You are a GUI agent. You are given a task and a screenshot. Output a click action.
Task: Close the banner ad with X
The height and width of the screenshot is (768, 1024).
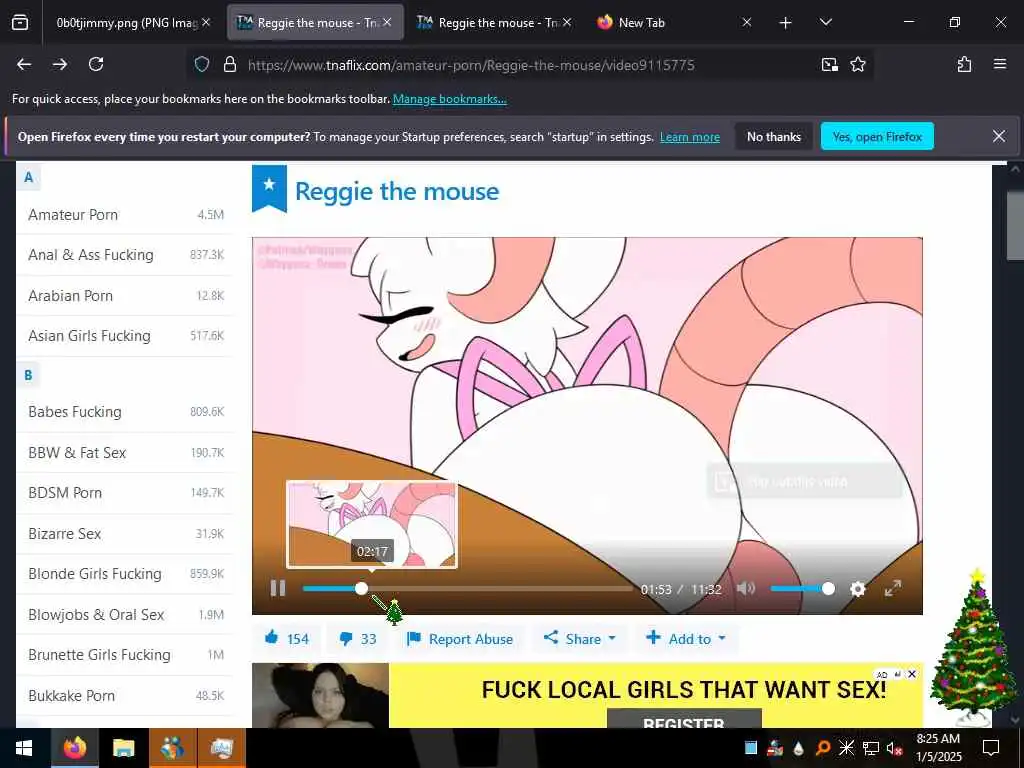pos(912,674)
